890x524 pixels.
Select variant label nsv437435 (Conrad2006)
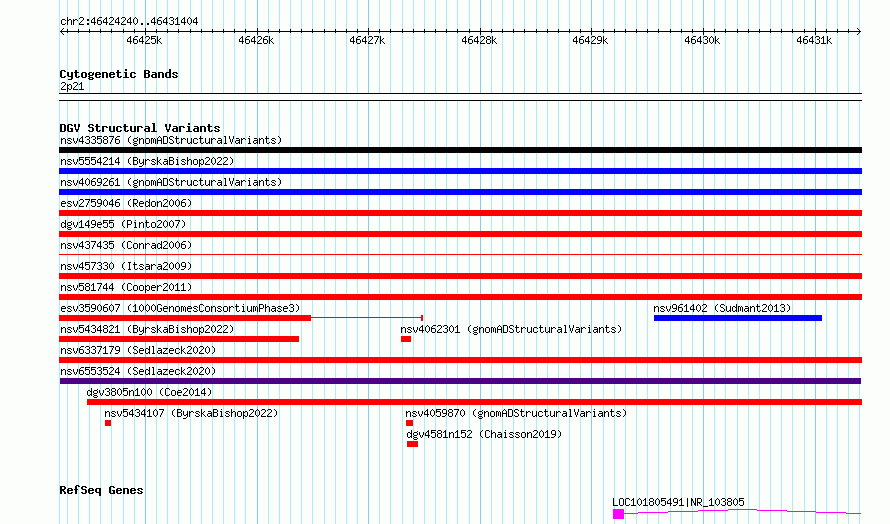click(x=126, y=245)
